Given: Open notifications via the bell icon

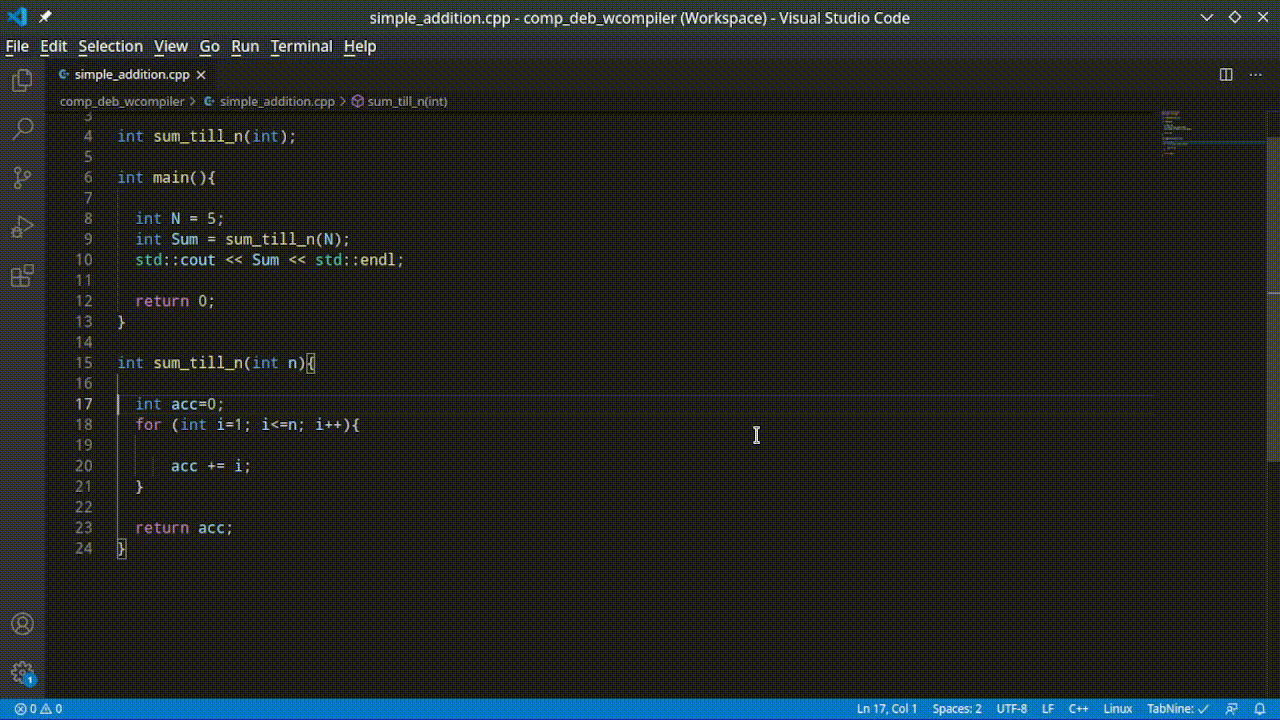Looking at the screenshot, I should pyautogui.click(x=1261, y=708).
